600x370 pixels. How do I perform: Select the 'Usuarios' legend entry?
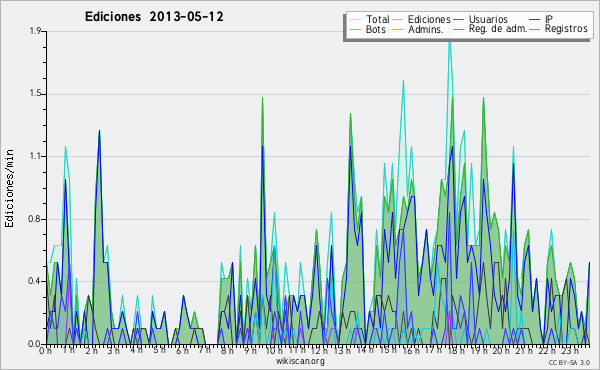(488, 19)
